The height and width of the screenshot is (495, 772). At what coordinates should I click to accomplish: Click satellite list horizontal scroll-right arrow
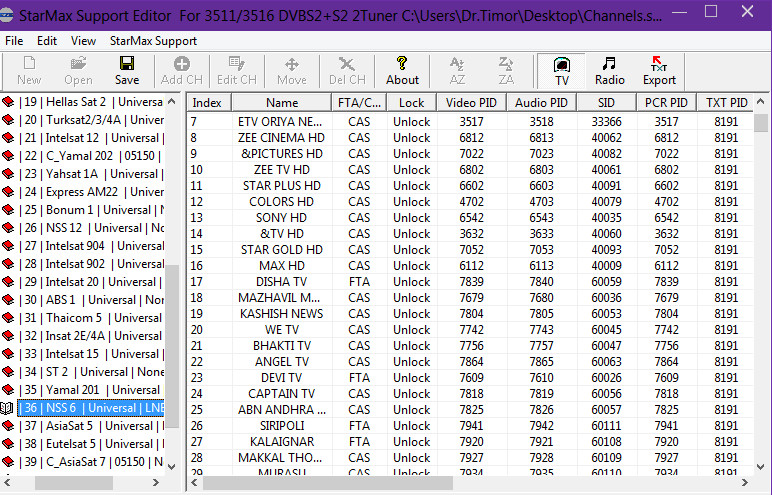[156, 483]
